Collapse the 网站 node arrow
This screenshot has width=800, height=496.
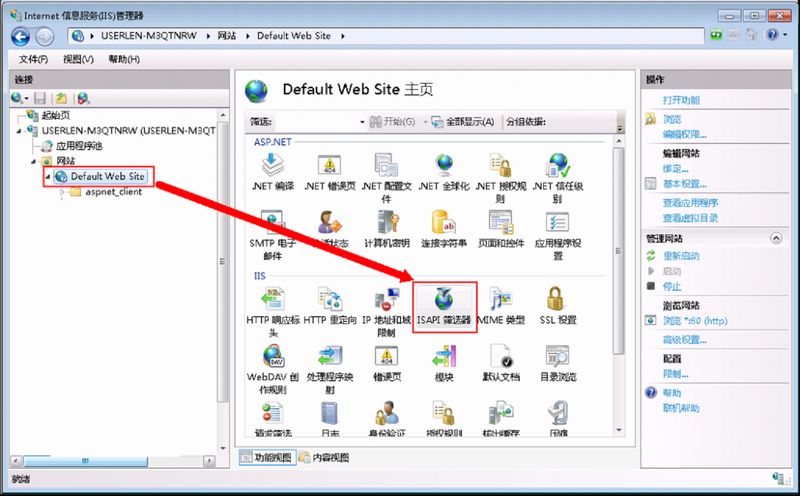coord(34,161)
